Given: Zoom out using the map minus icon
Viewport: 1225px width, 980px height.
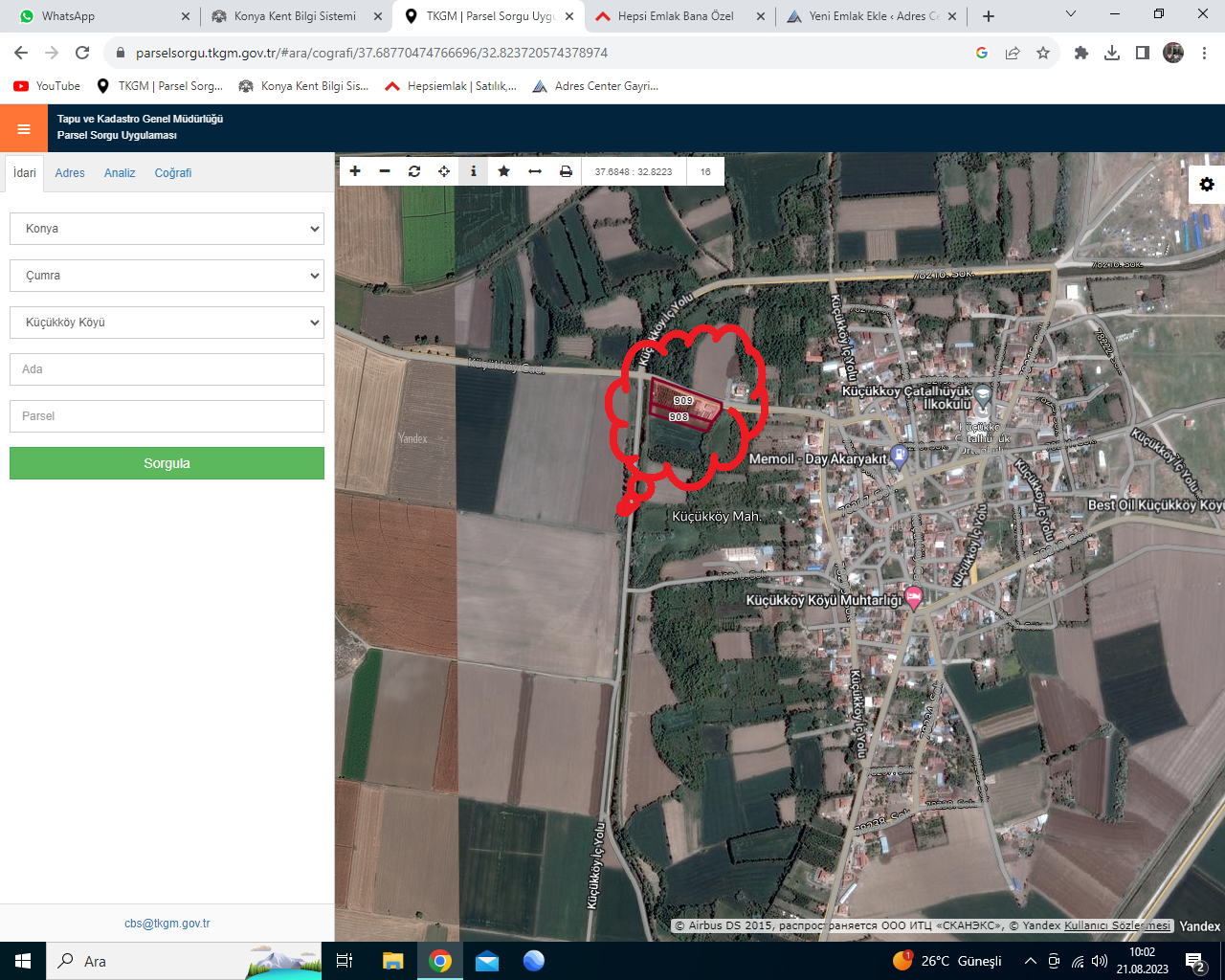Looking at the screenshot, I should [x=385, y=171].
